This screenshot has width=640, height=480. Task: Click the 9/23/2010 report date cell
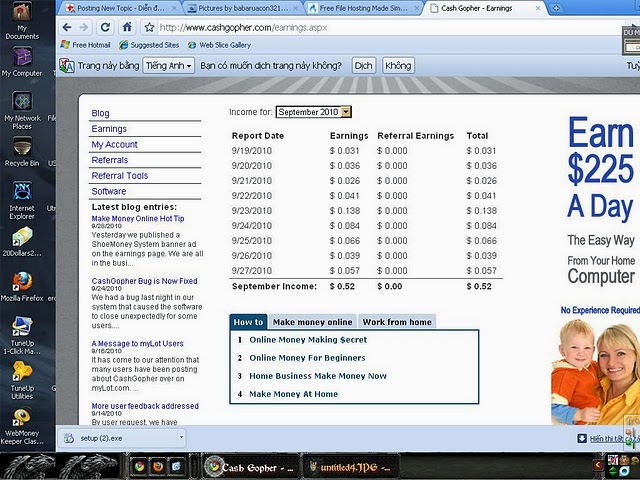click(251, 211)
